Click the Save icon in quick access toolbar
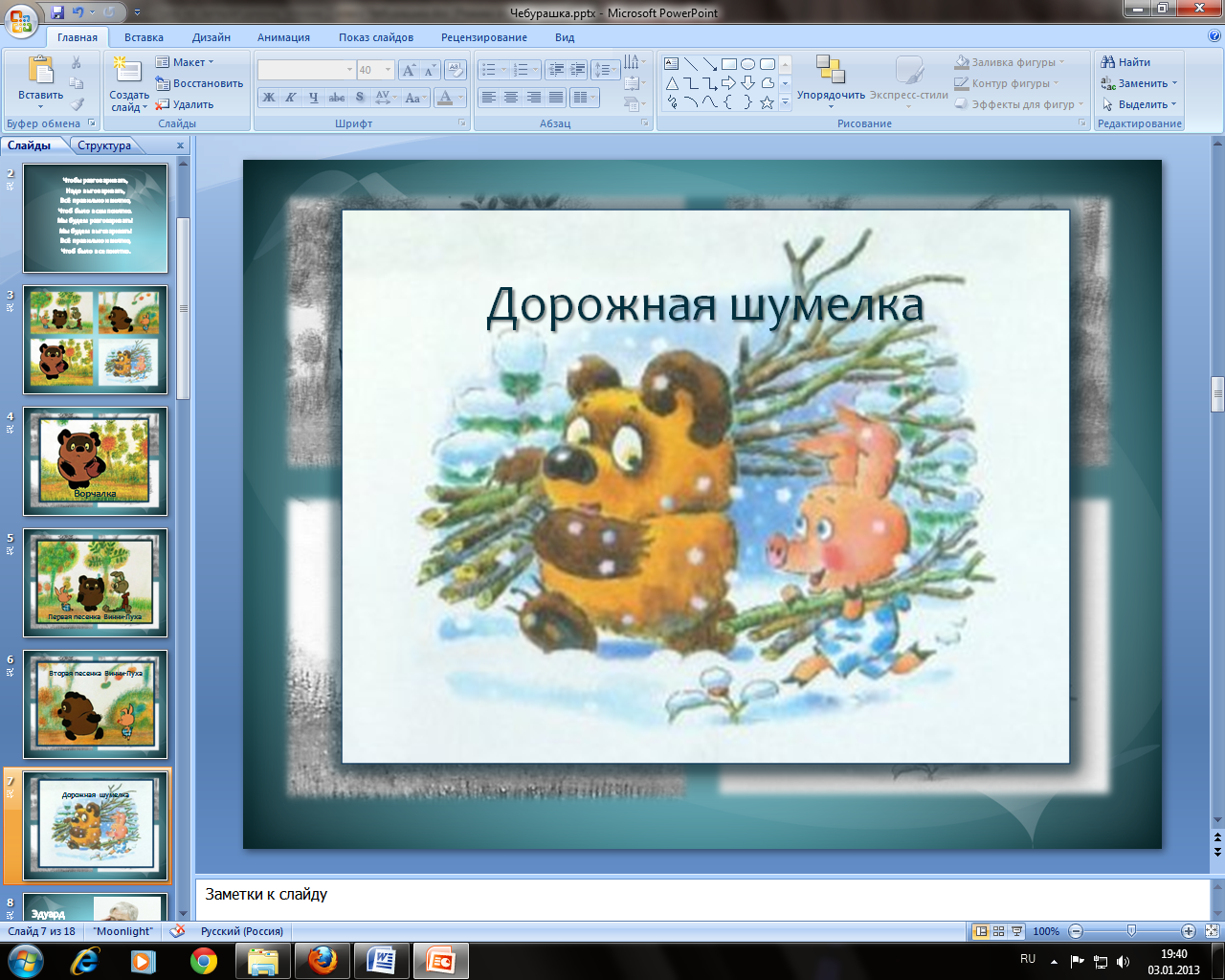This screenshot has height=980, width=1225. (57, 12)
